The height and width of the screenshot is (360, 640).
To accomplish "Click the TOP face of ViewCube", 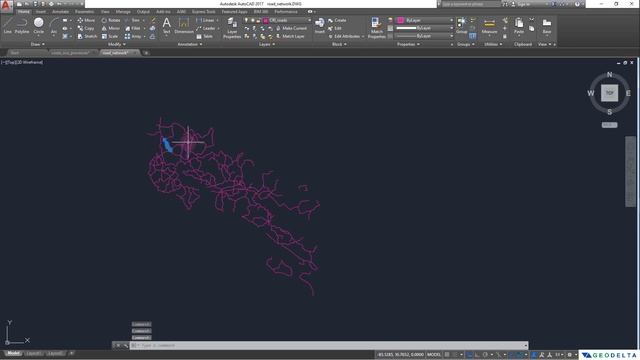I will click(x=609, y=93).
